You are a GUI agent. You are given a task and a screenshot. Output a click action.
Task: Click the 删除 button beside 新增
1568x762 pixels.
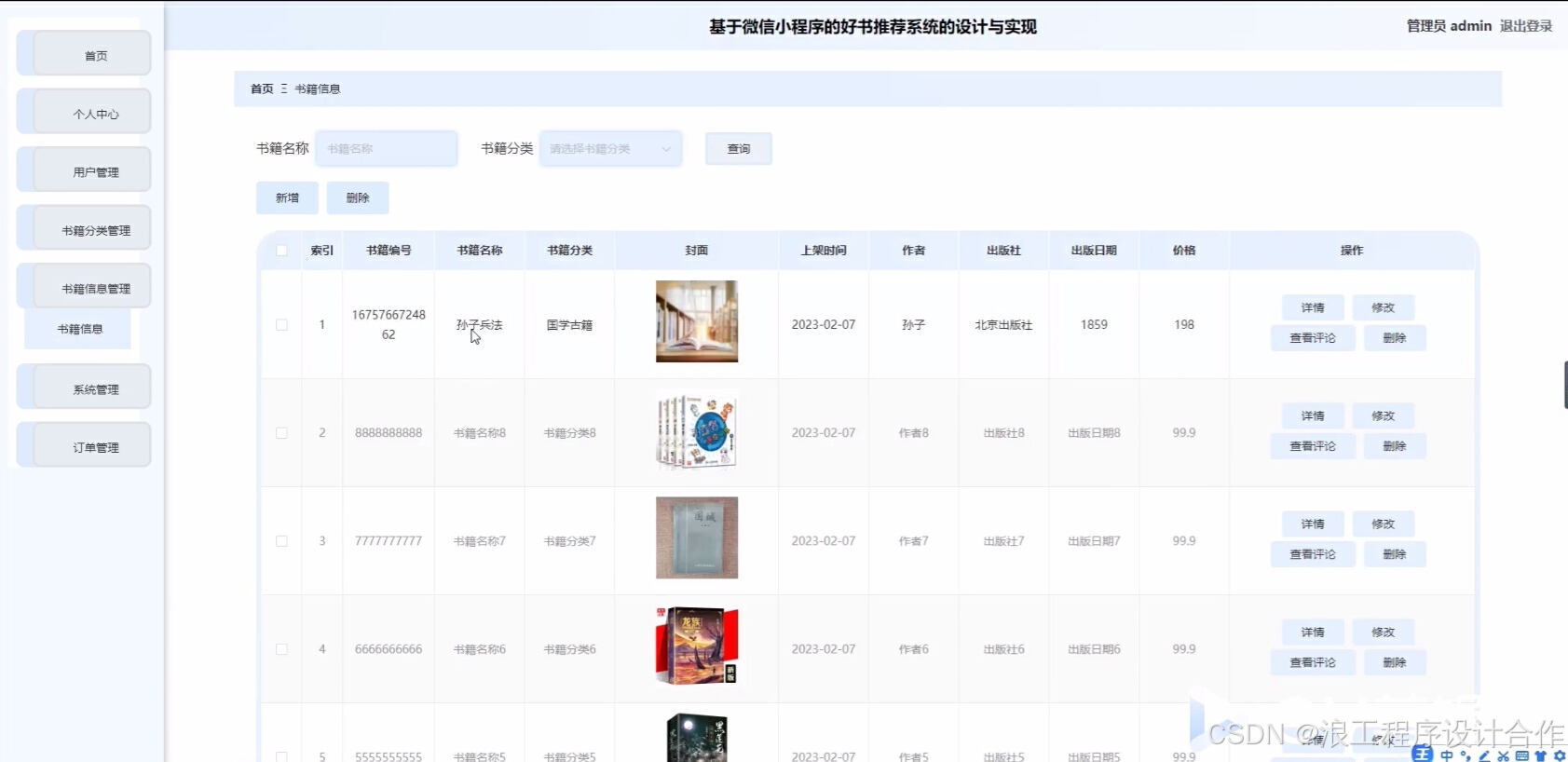[x=358, y=197]
